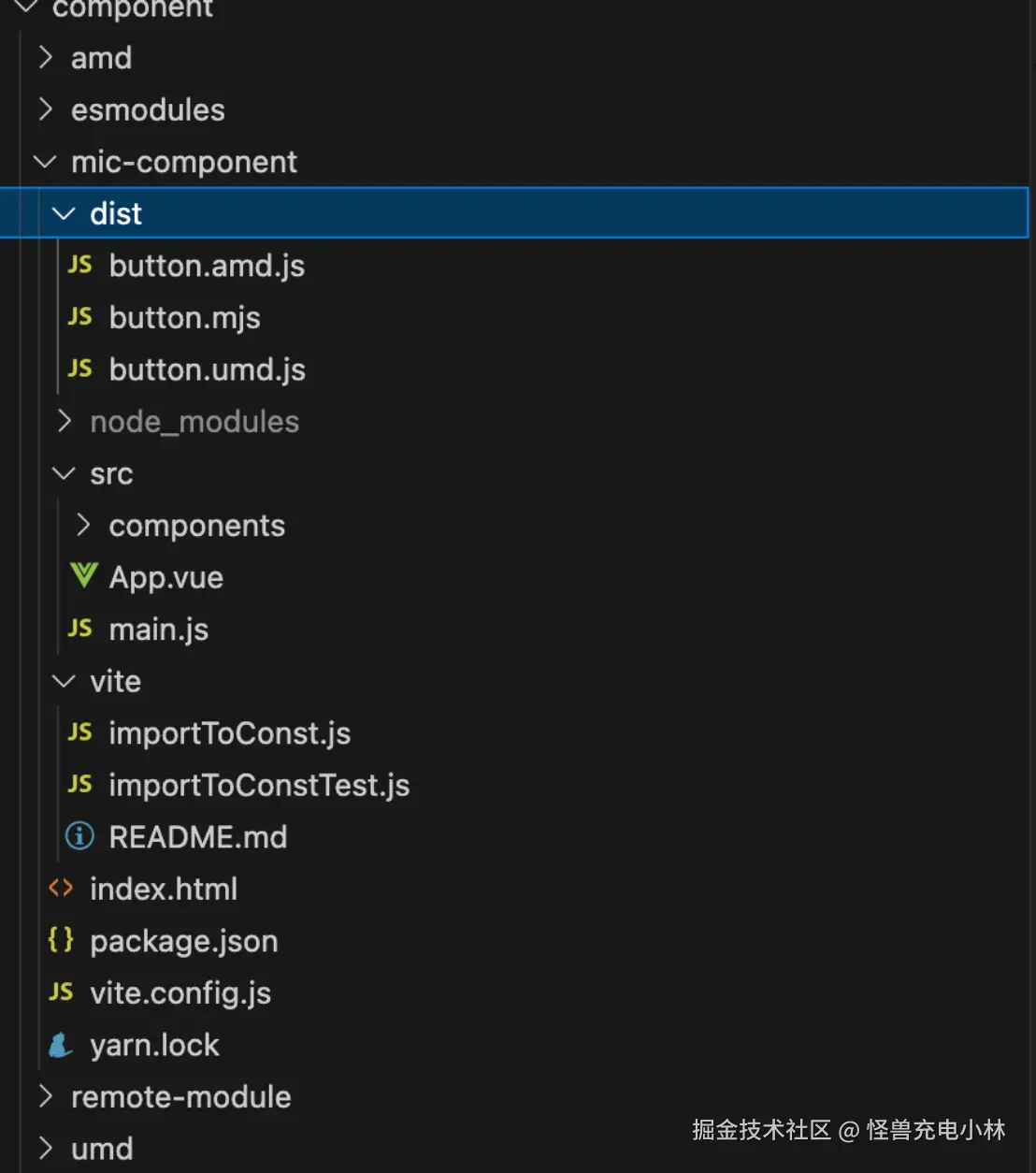The height and width of the screenshot is (1173, 1036).
Task: Collapse the vite folder
Action: click(x=64, y=681)
